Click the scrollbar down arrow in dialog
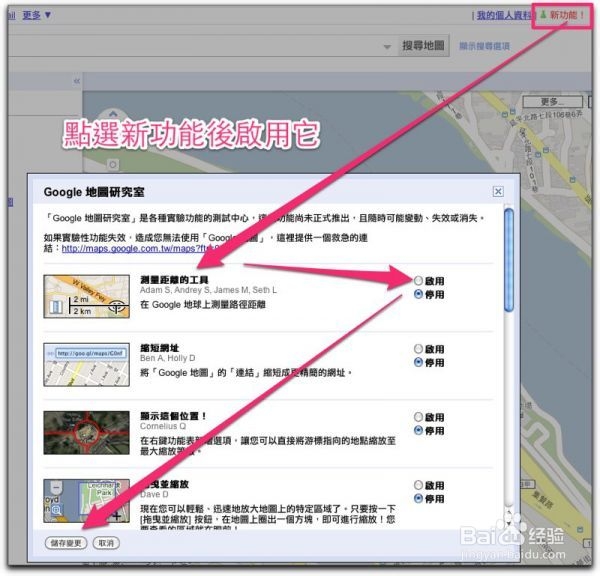This screenshot has height=576, width=600. tap(509, 523)
